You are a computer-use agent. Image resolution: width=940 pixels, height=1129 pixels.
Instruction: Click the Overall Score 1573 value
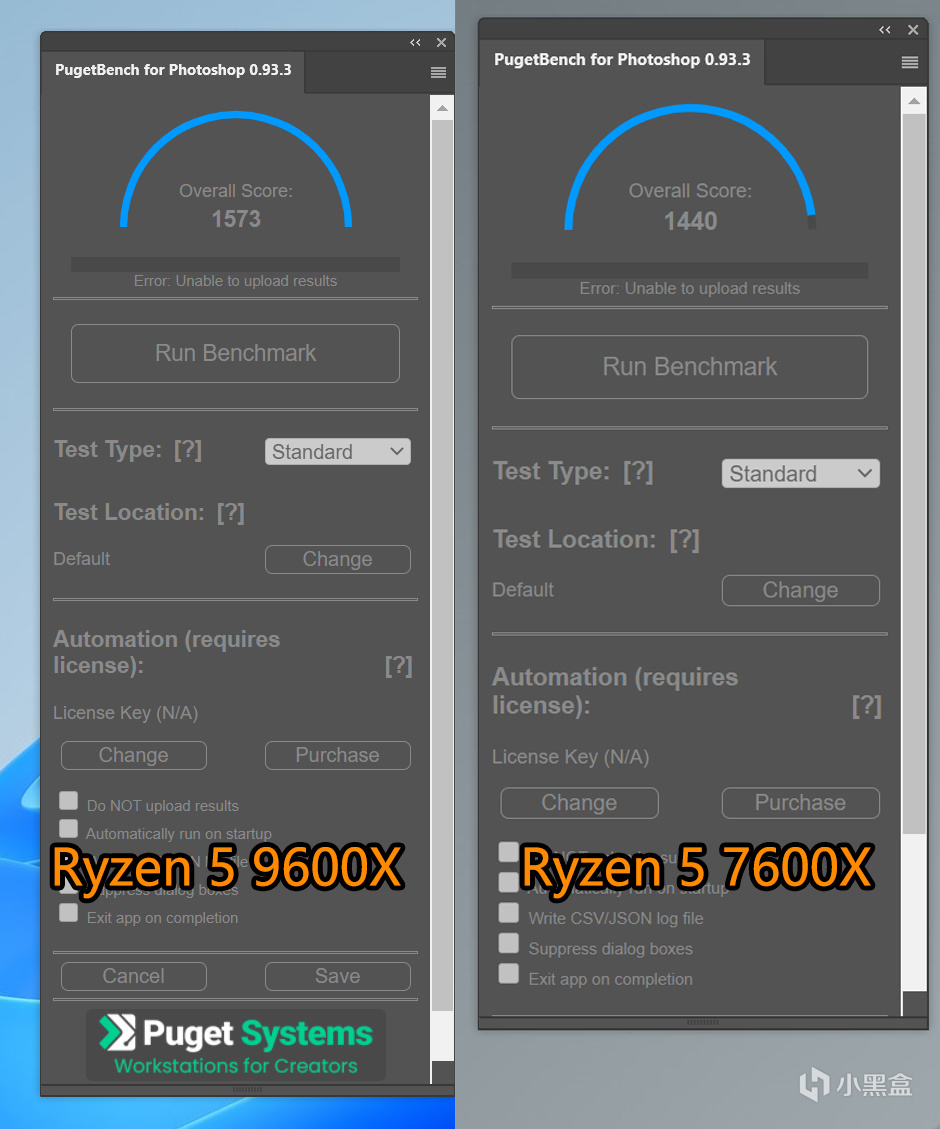tap(236, 219)
